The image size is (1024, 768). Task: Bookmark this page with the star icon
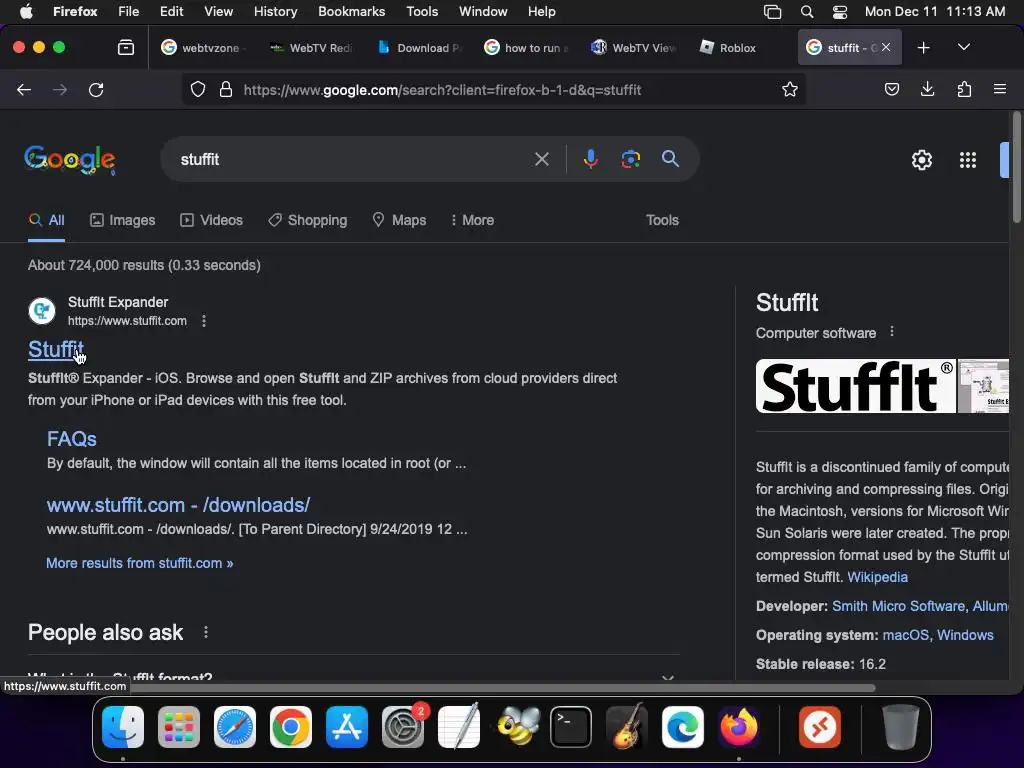[x=790, y=89]
